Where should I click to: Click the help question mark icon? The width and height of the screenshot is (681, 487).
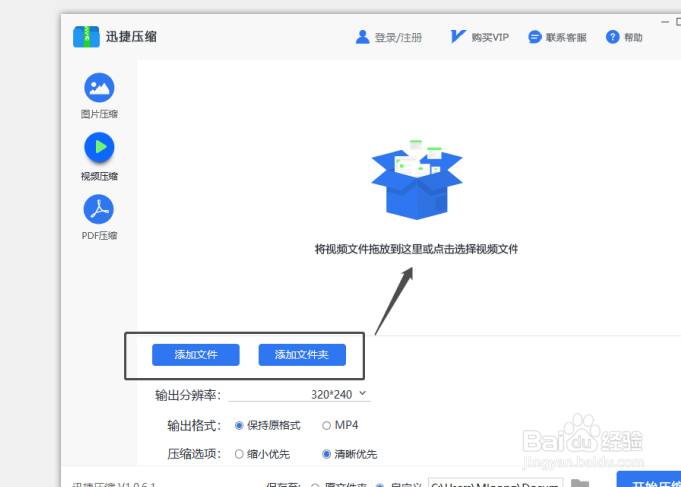(612, 37)
